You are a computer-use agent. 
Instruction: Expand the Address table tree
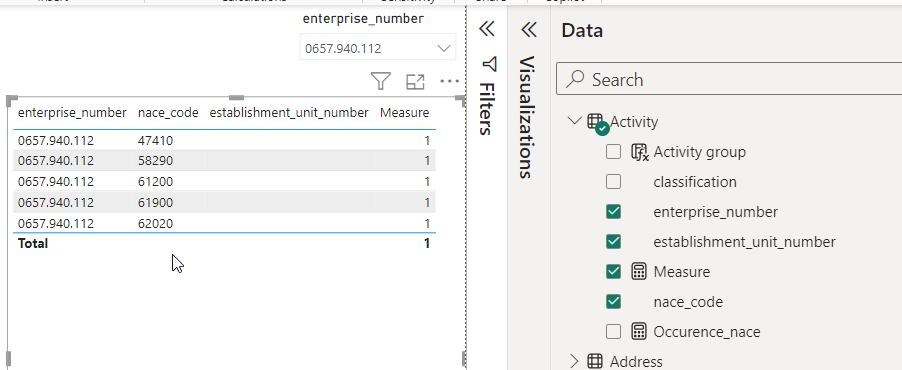tap(574, 361)
